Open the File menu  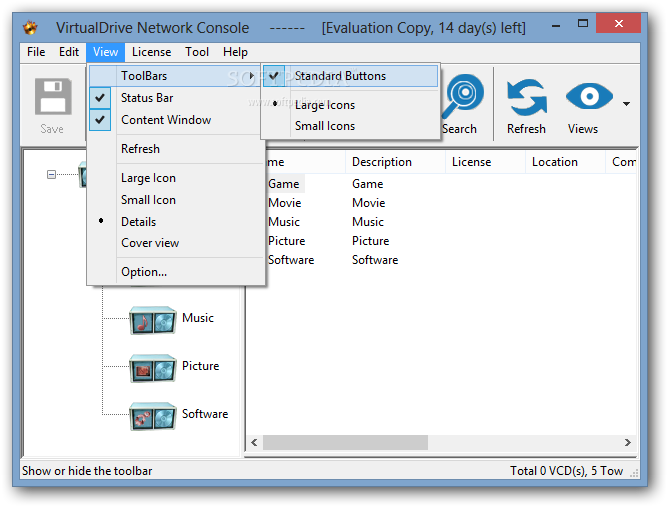click(36, 52)
